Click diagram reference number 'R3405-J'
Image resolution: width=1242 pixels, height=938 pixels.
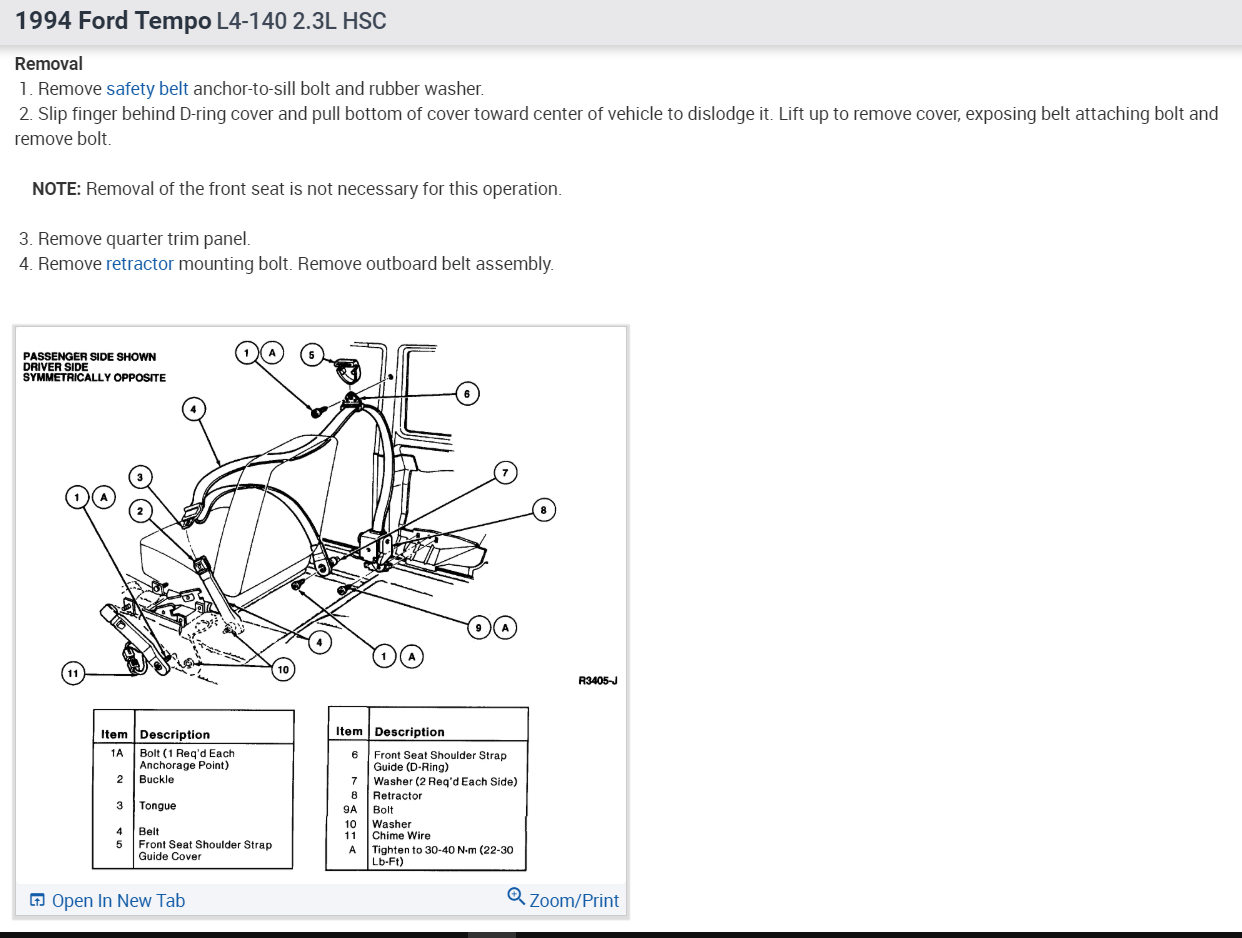coord(598,681)
